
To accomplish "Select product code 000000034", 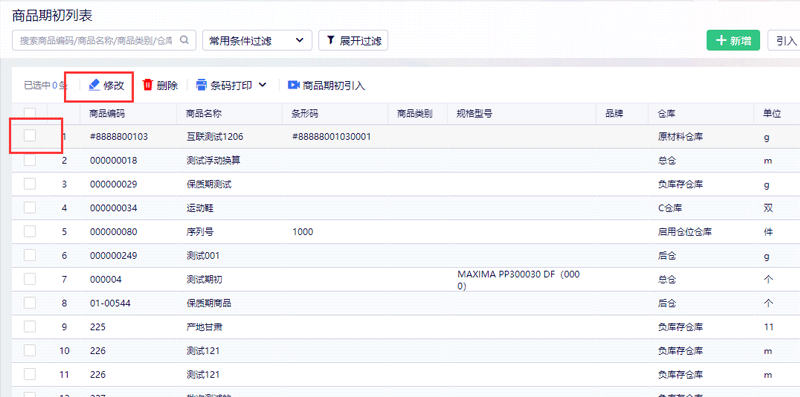I will pos(113,208).
